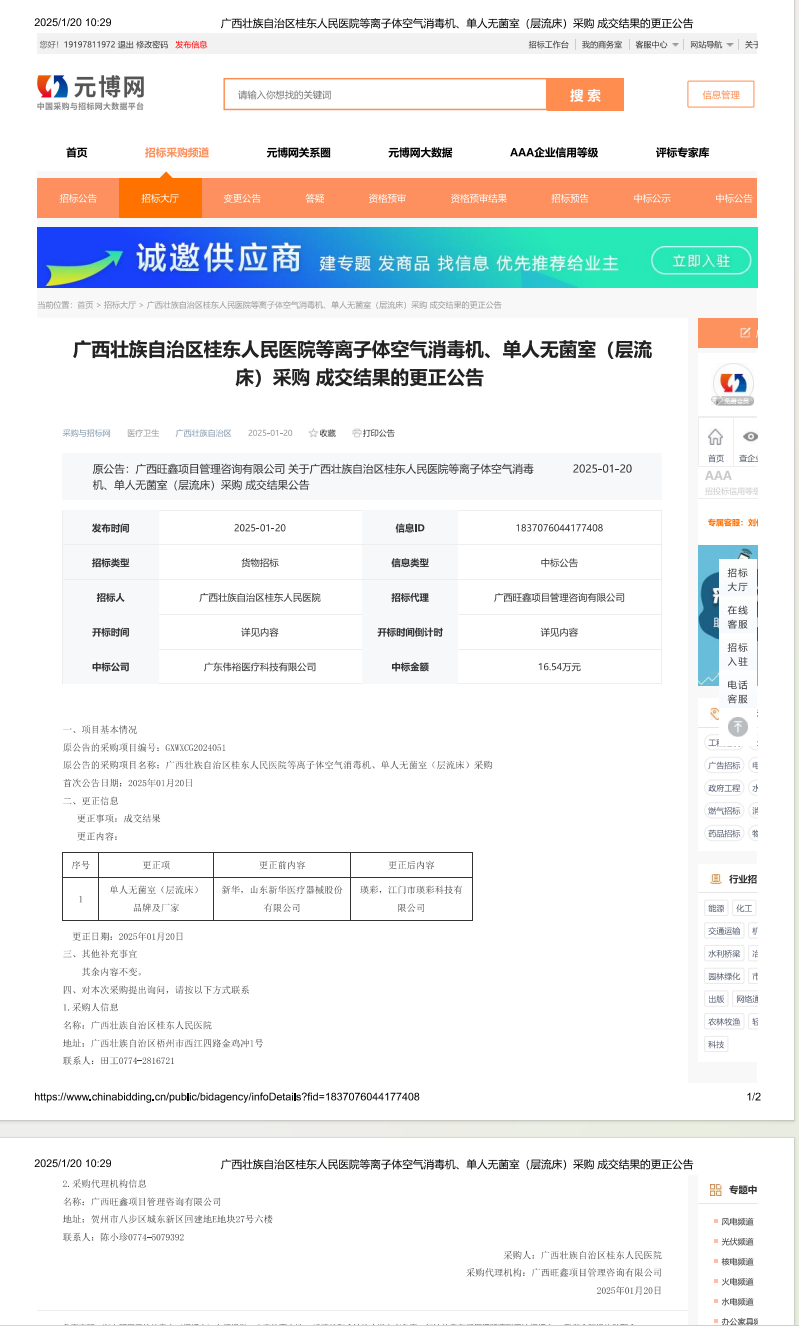Click the printer 打印公告 icon
The height and width of the screenshot is (1326, 799).
point(357,433)
